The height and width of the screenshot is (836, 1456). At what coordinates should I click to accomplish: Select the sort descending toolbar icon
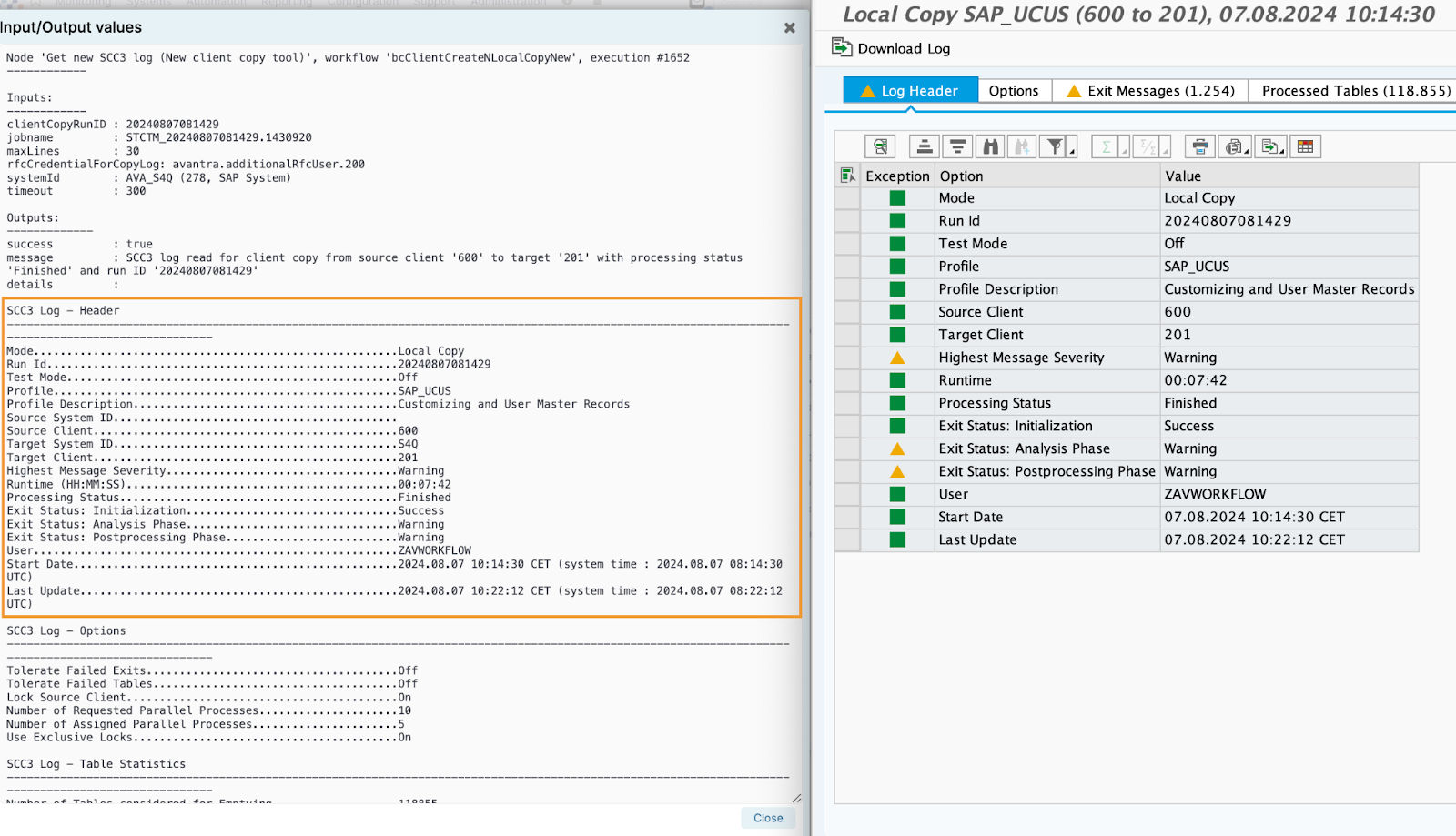(956, 146)
